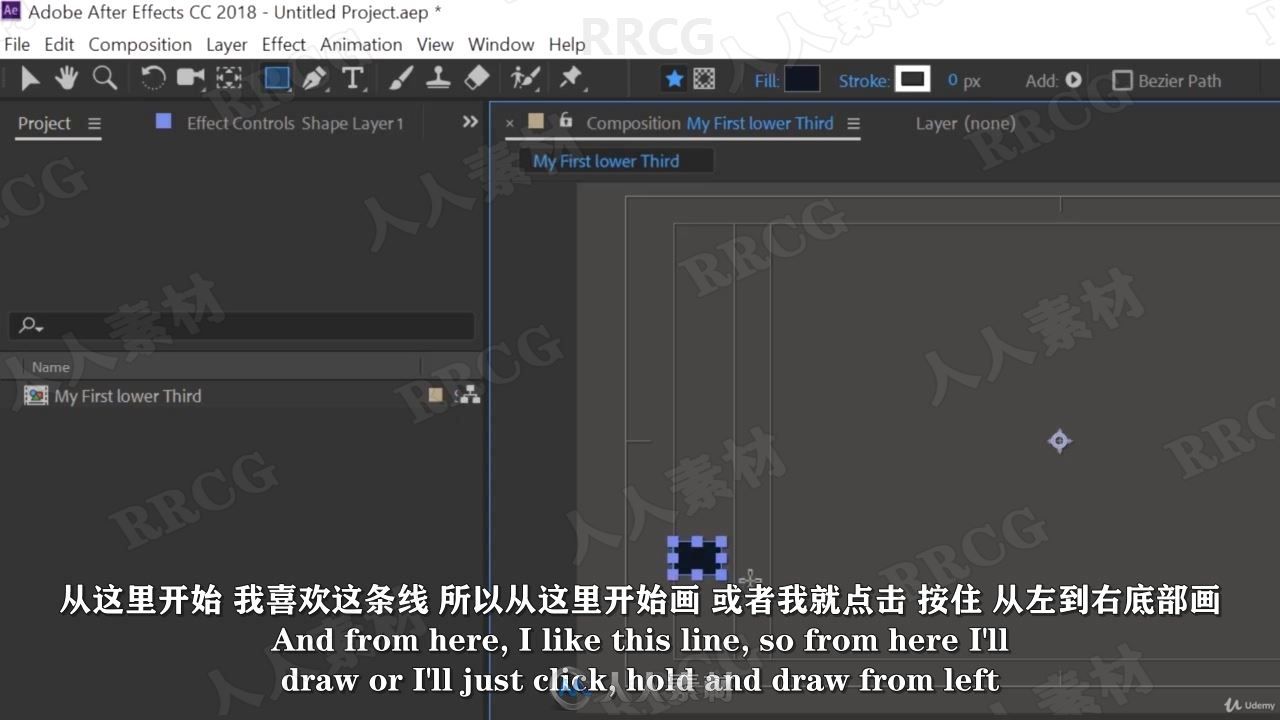Open the View menu
Image resolution: width=1280 pixels, height=720 pixels.
(435, 44)
